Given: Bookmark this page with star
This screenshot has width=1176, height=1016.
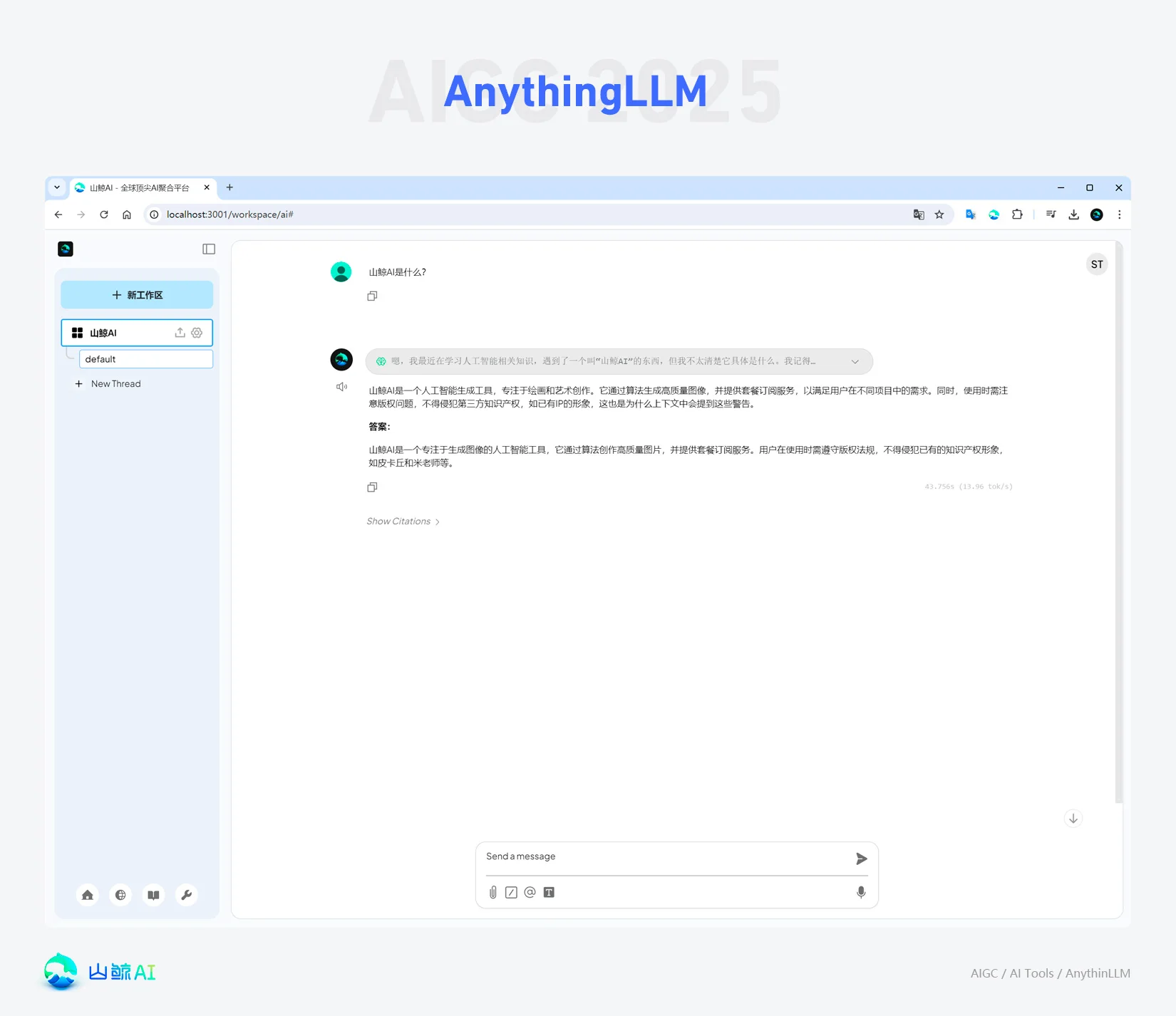Looking at the screenshot, I should 939,214.
